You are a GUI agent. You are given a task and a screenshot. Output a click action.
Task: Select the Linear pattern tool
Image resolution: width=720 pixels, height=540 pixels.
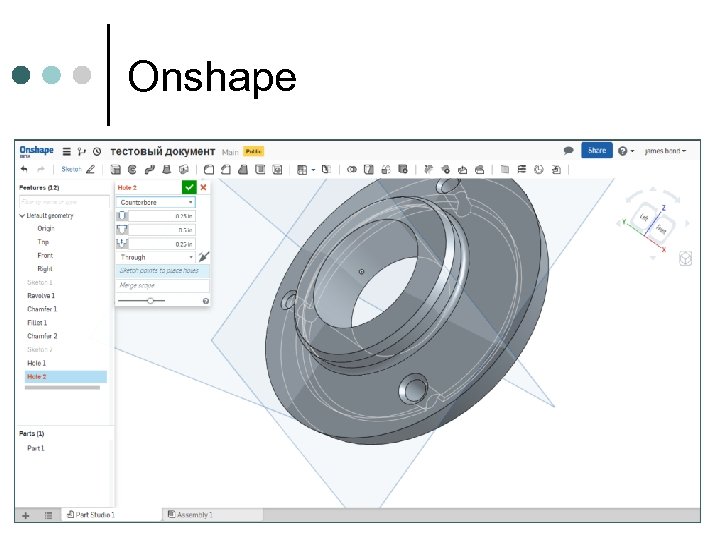coord(302,170)
